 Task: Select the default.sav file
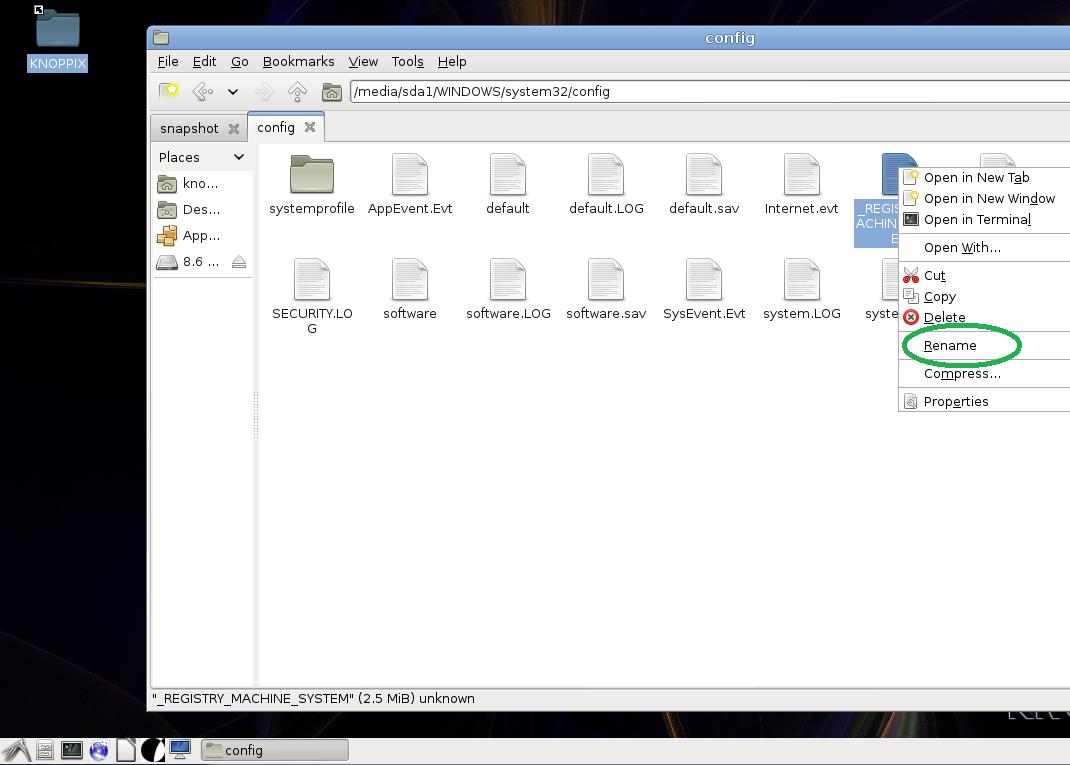pos(704,185)
